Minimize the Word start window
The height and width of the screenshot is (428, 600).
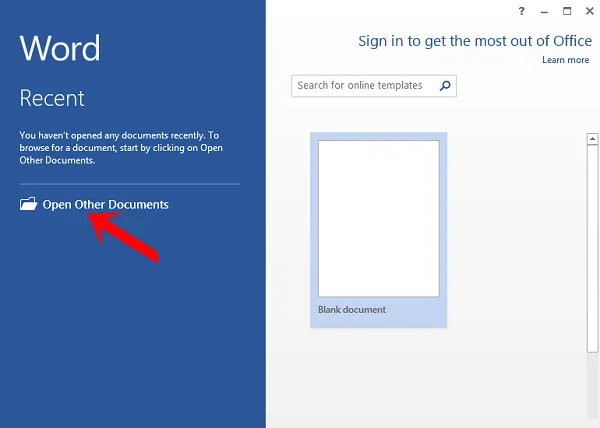tap(544, 12)
